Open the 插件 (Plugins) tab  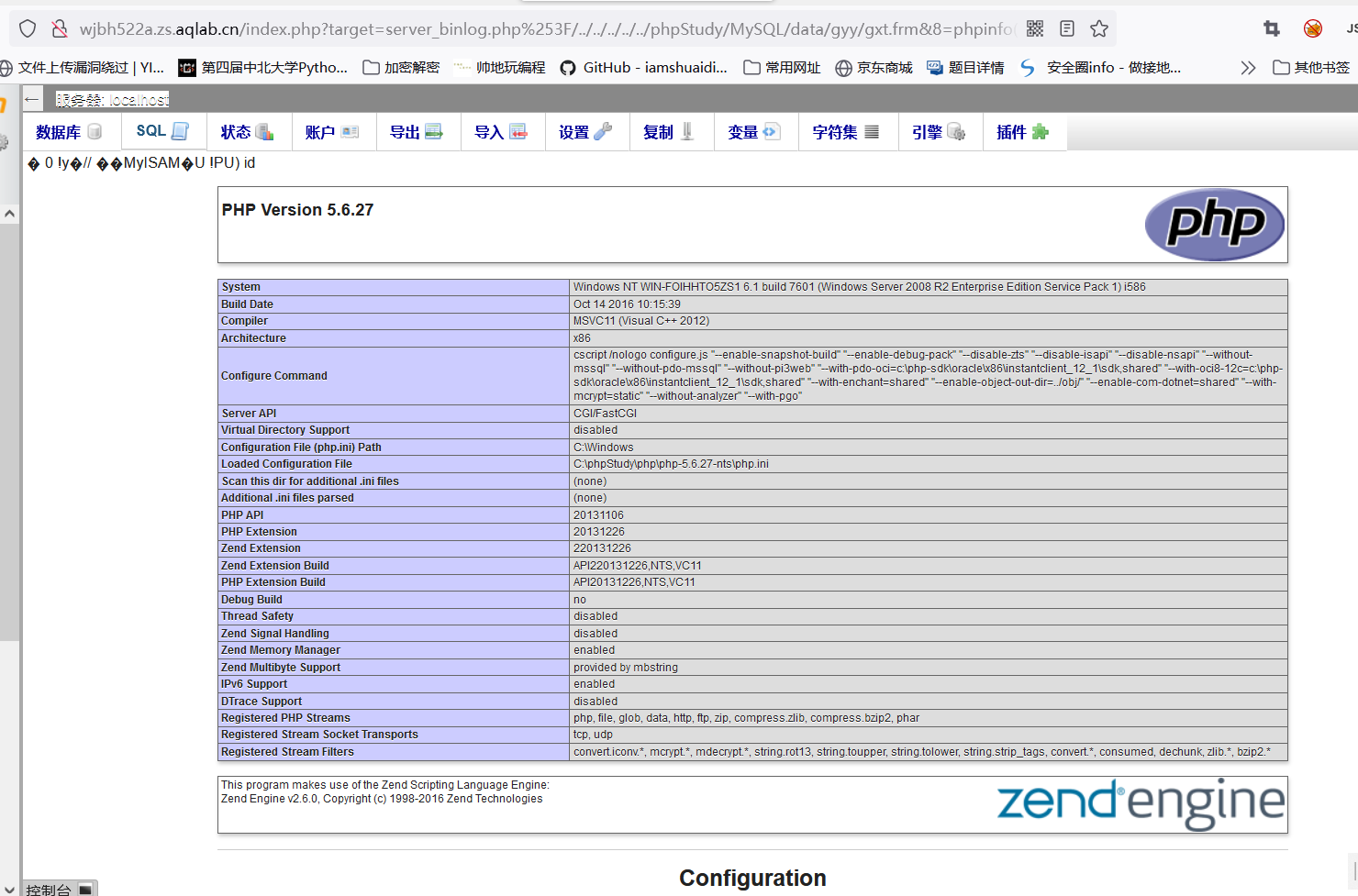tap(1024, 132)
